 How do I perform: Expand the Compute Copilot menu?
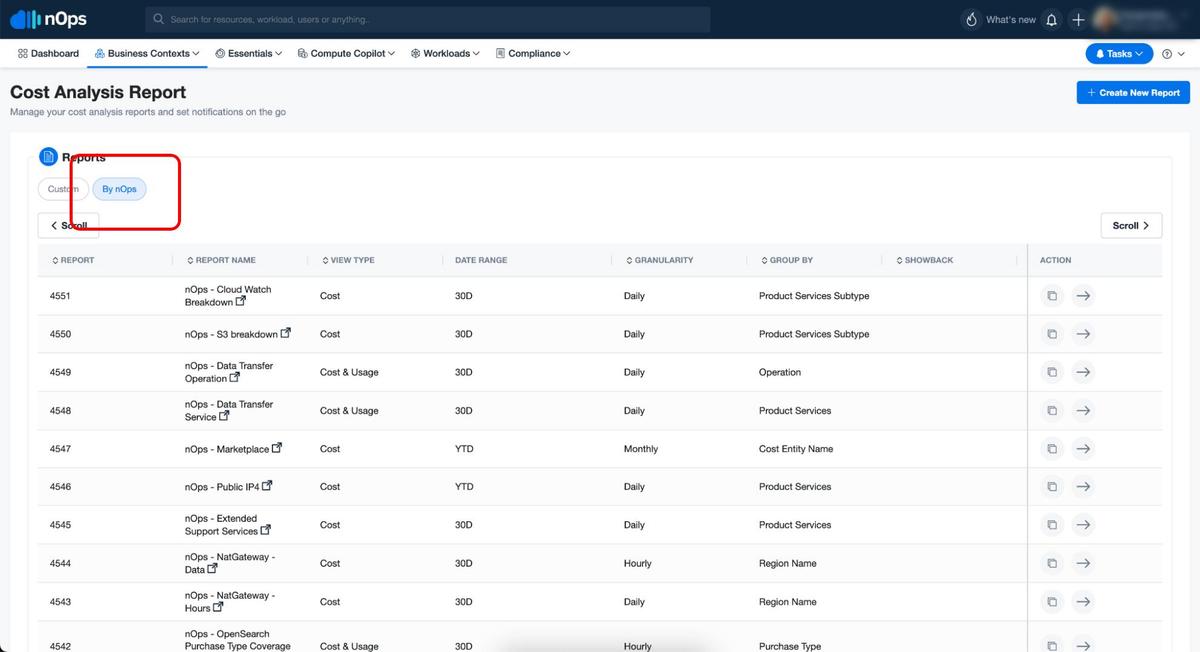tap(346, 54)
